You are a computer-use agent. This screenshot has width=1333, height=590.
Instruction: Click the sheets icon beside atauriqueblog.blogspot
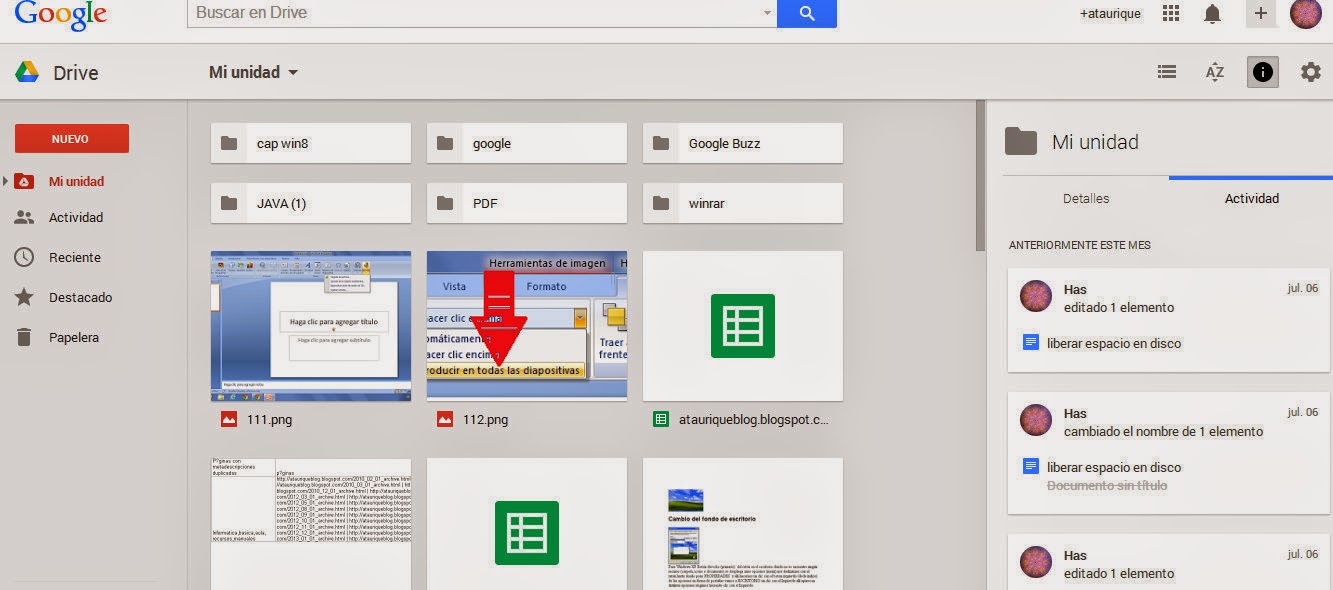click(661, 420)
